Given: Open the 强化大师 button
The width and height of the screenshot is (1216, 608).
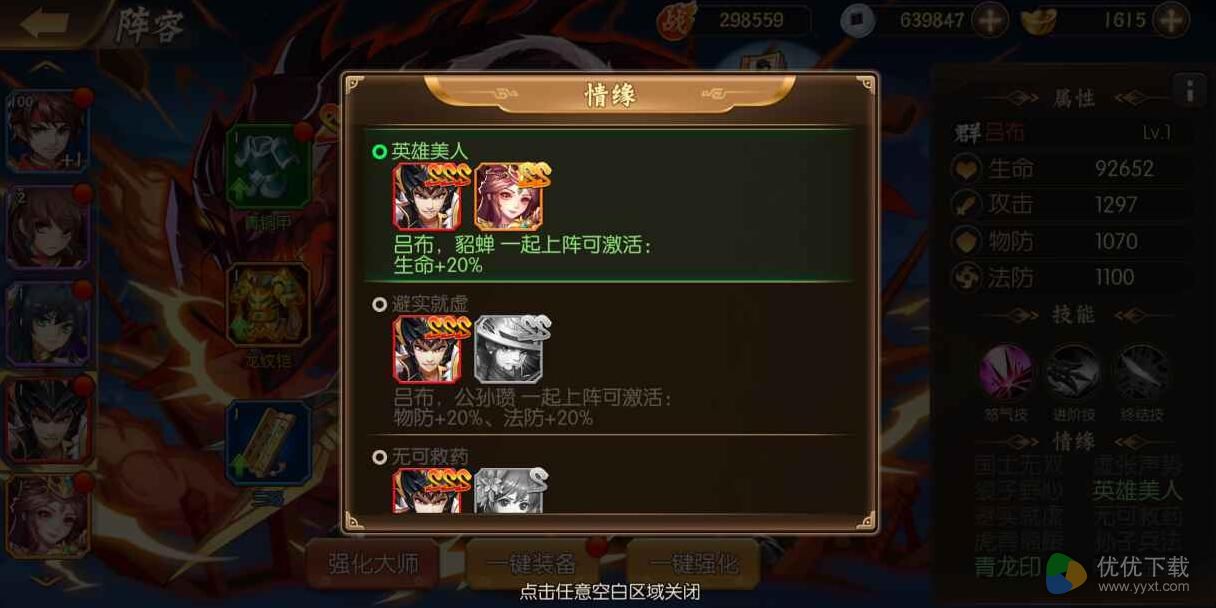Looking at the screenshot, I should coord(372,563).
